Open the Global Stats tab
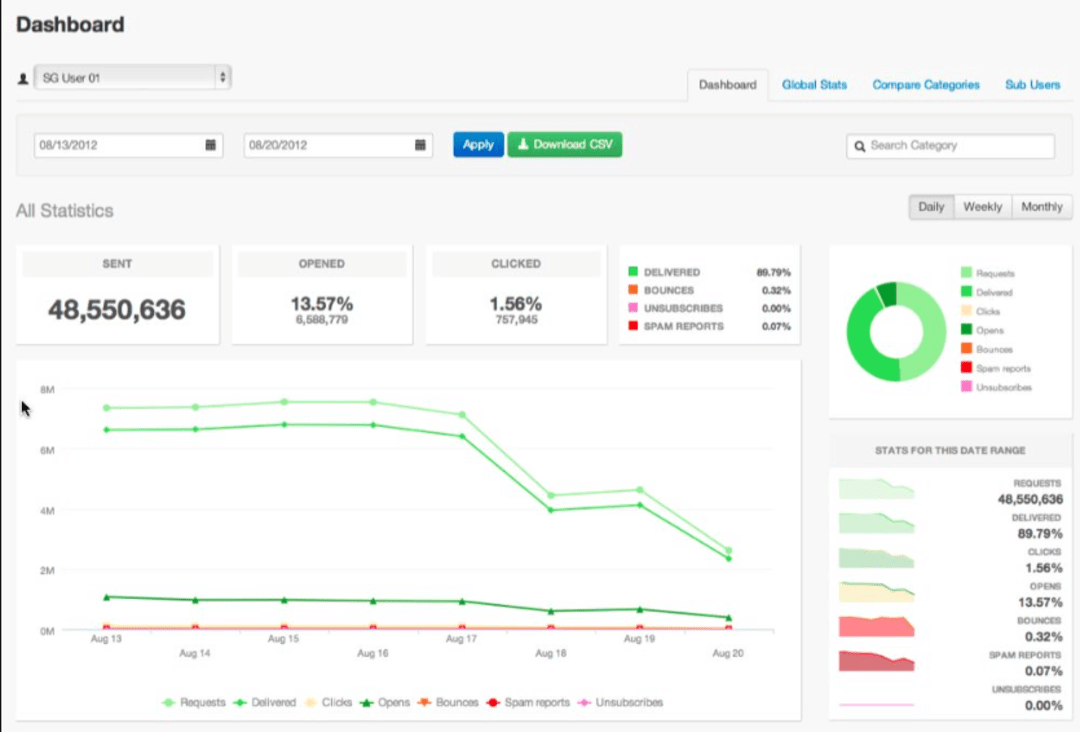Image resolution: width=1080 pixels, height=732 pixels. [x=814, y=85]
